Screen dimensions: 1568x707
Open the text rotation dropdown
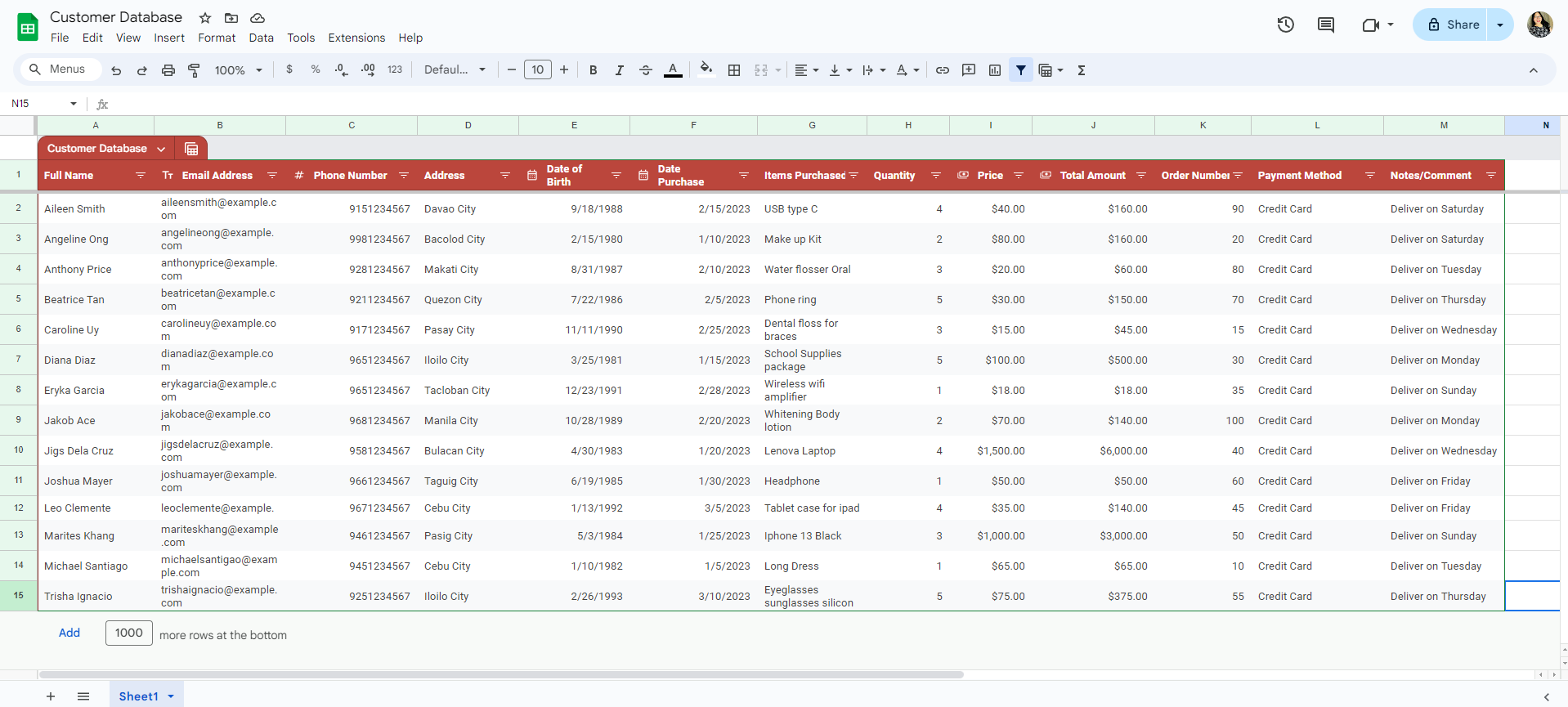click(x=907, y=70)
